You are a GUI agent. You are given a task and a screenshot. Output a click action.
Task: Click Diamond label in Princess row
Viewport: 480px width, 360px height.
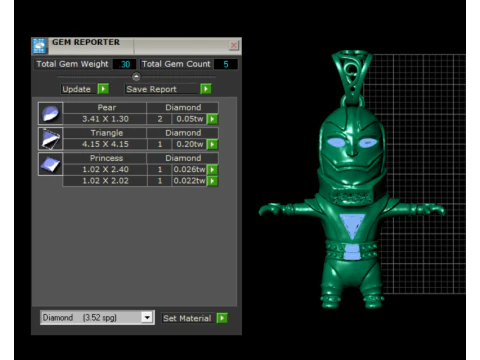point(183,158)
